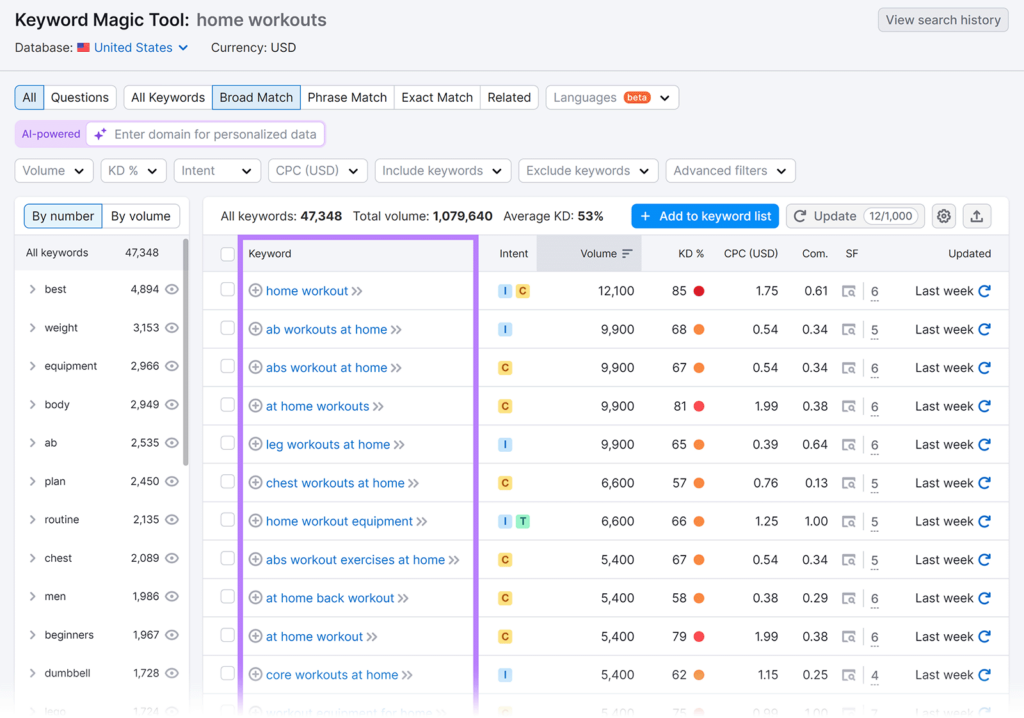Image resolution: width=1024 pixels, height=718 pixels.
Task: Check the home workout row checkbox
Action: (227, 289)
